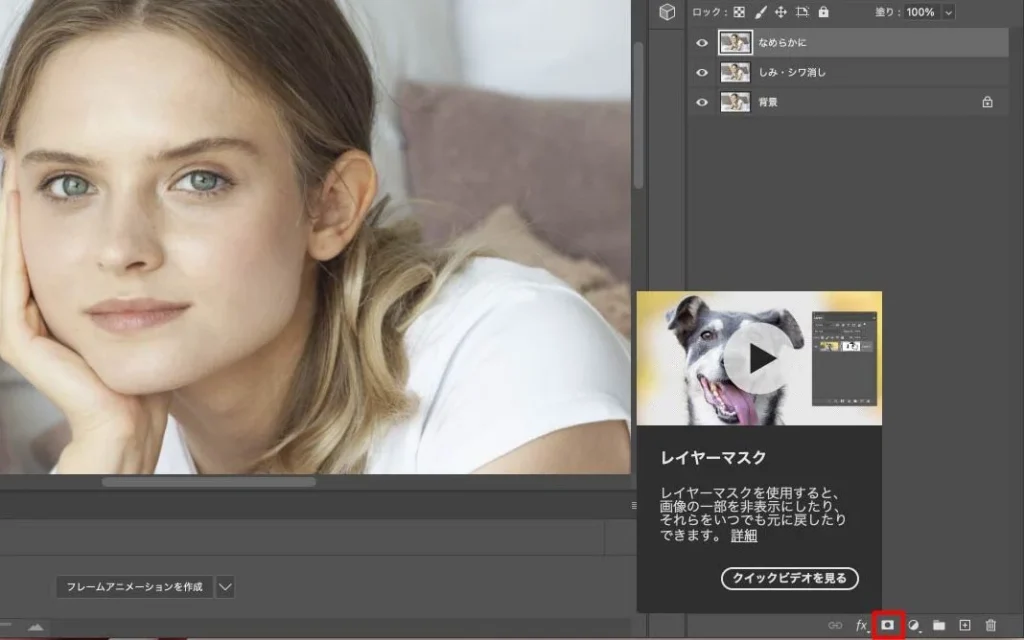
Task: Toggle visibility of the 背景 layer
Action: [x=702, y=101]
